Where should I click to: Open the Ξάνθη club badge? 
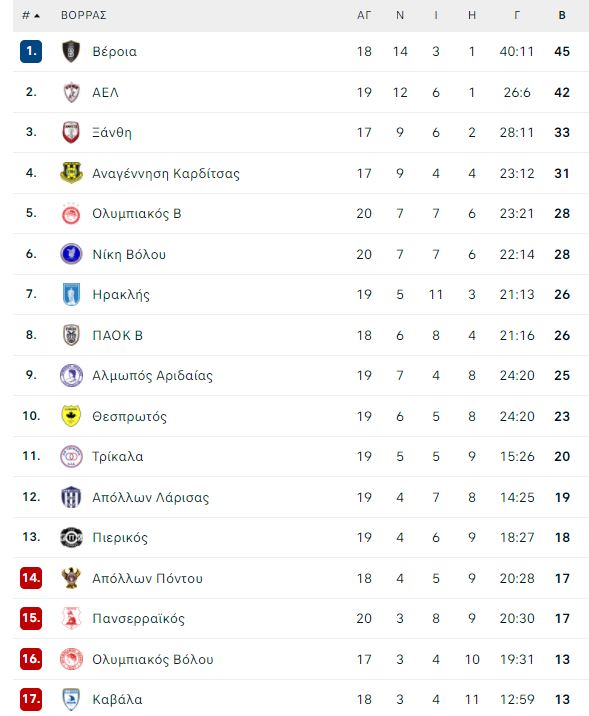[x=71, y=132]
